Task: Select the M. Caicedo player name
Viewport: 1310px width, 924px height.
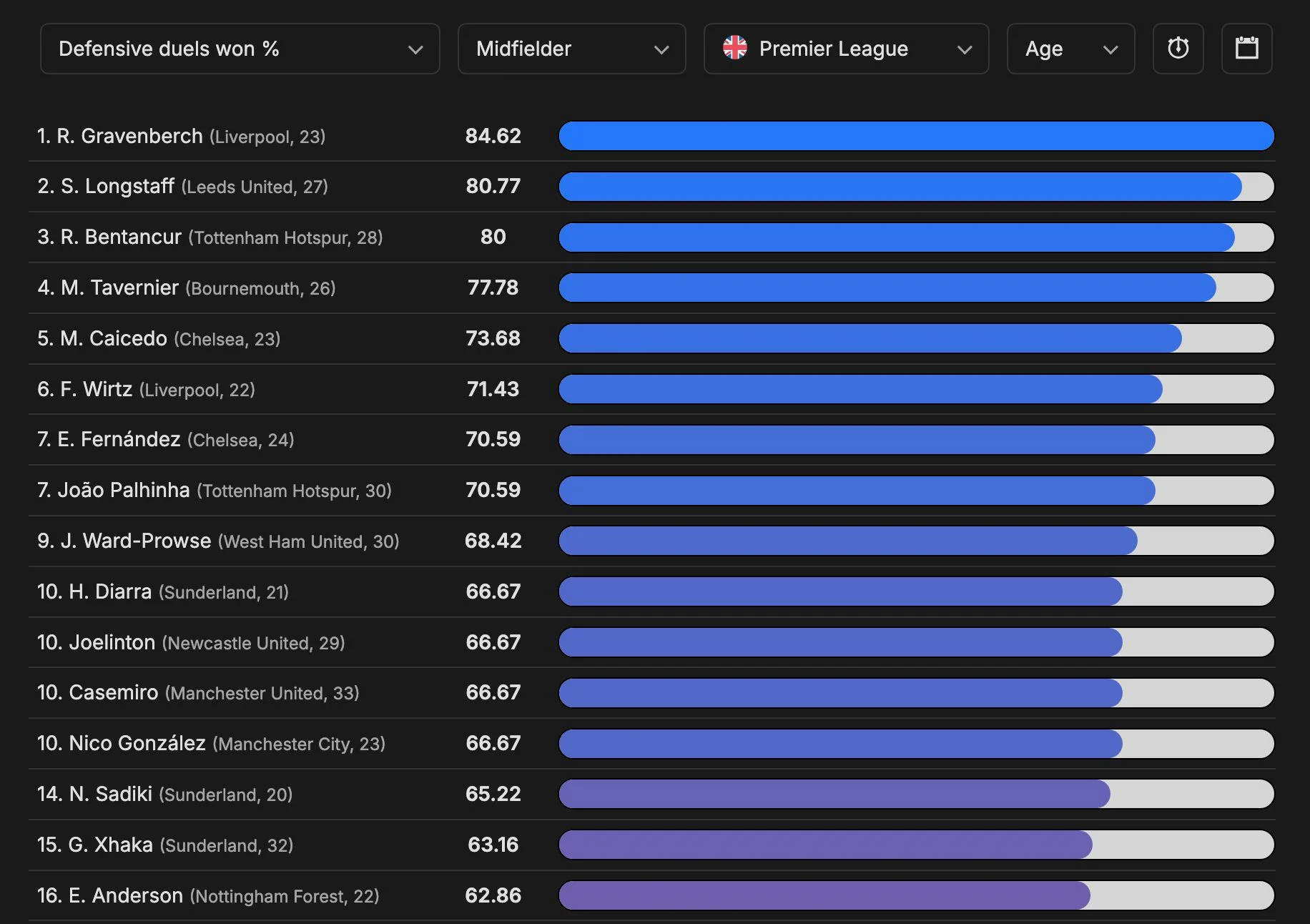Action: 114,338
